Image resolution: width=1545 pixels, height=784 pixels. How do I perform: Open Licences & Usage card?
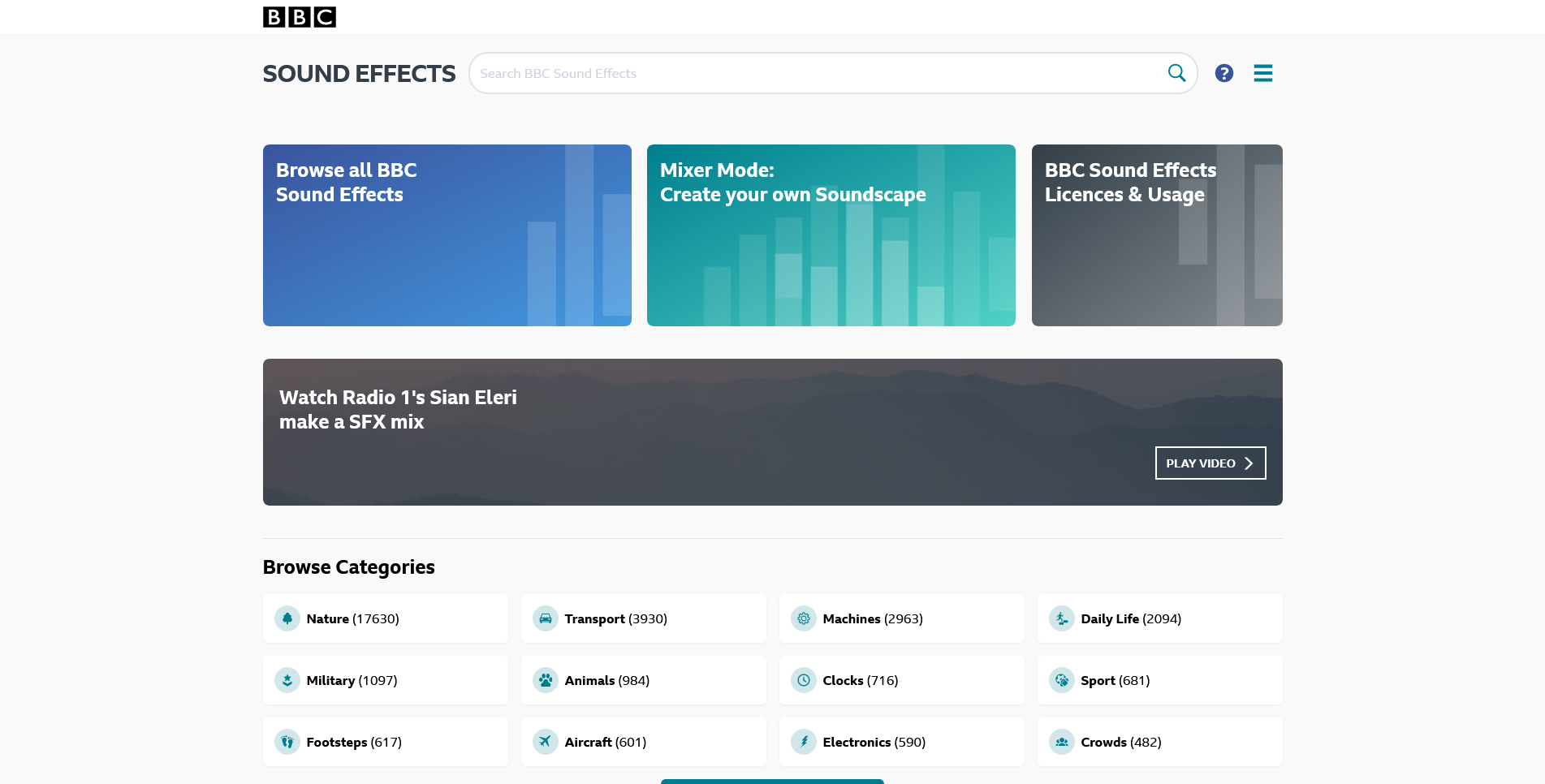pyautogui.click(x=1157, y=235)
